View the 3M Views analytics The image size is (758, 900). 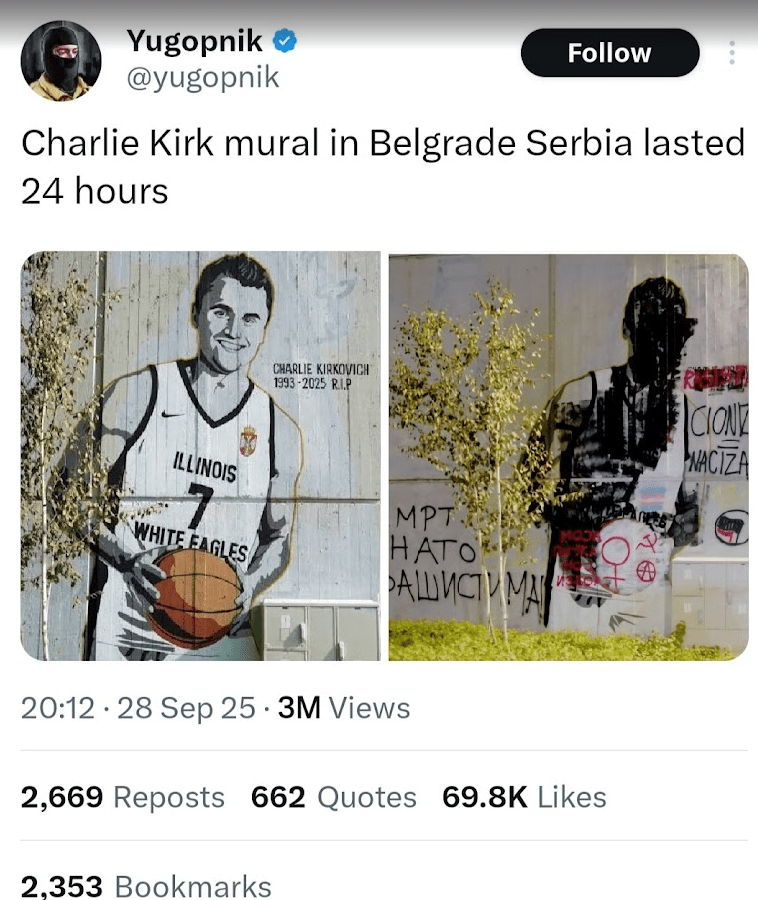(344, 707)
